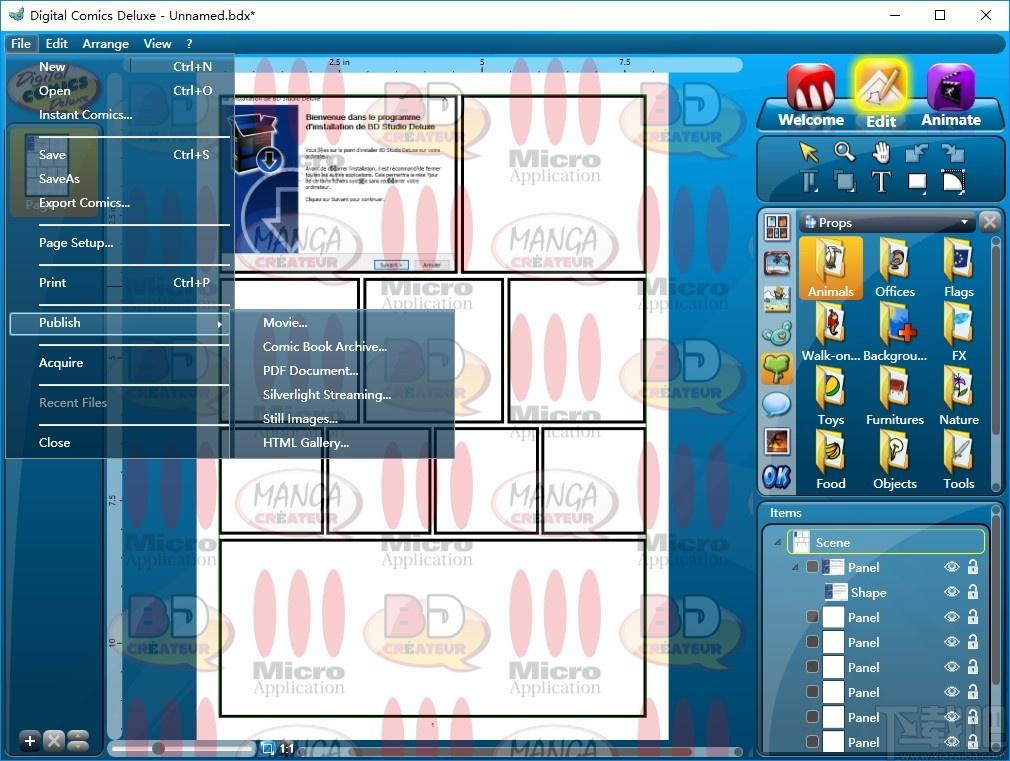Open the Nature props folder
Image resolution: width=1010 pixels, height=761 pixels.
click(x=958, y=396)
